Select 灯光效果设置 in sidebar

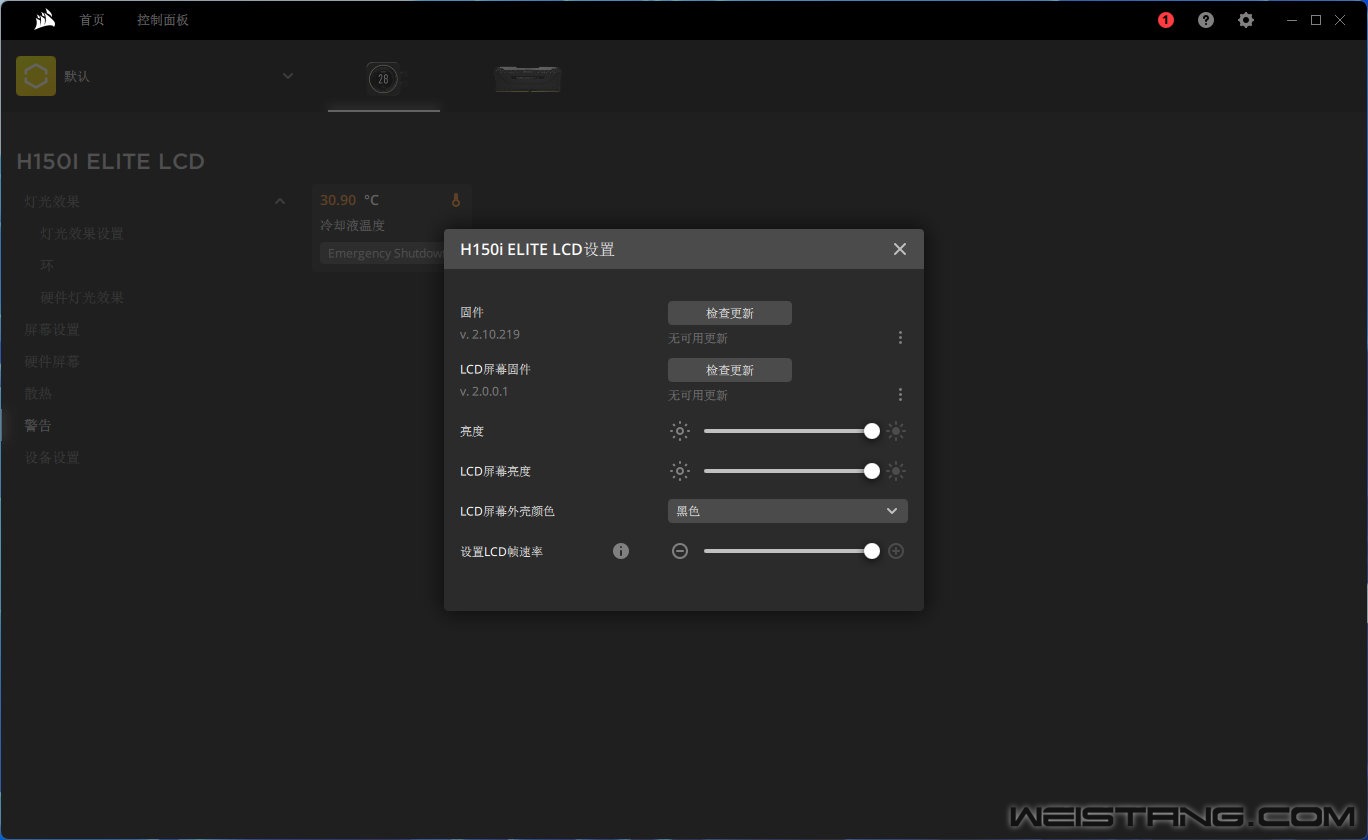click(82, 233)
